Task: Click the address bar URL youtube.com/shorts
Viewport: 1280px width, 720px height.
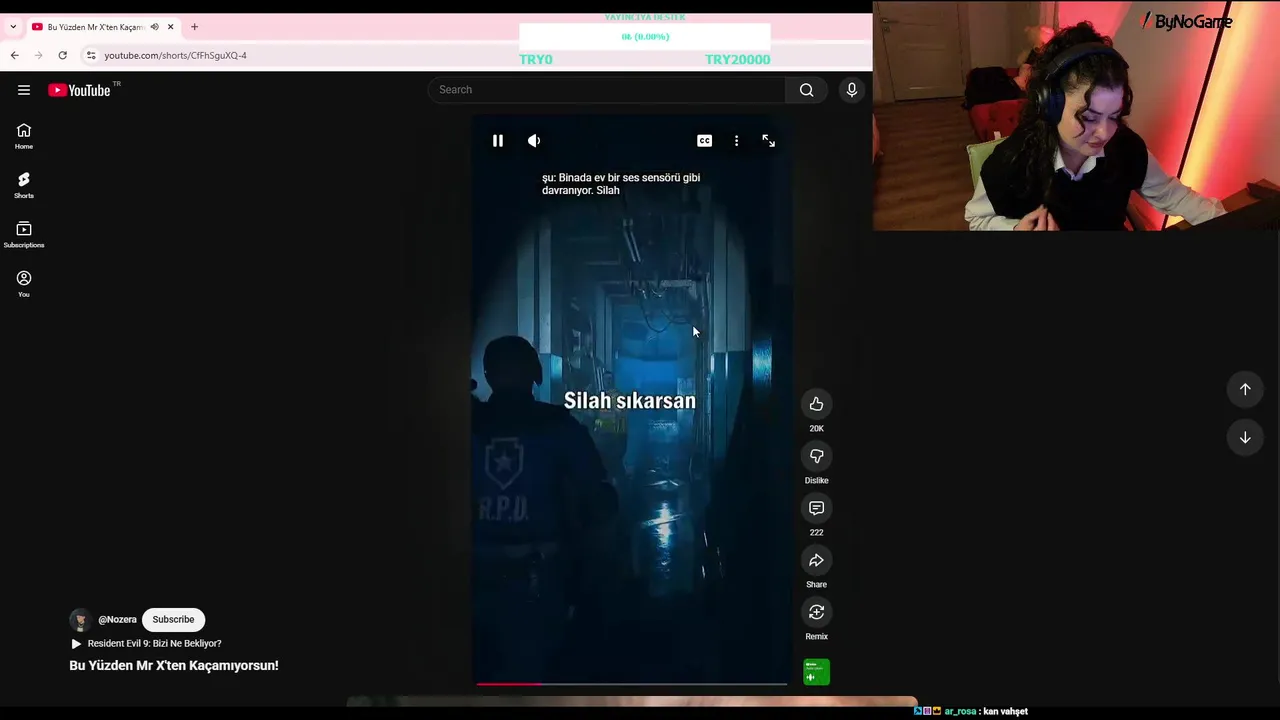Action: click(175, 55)
